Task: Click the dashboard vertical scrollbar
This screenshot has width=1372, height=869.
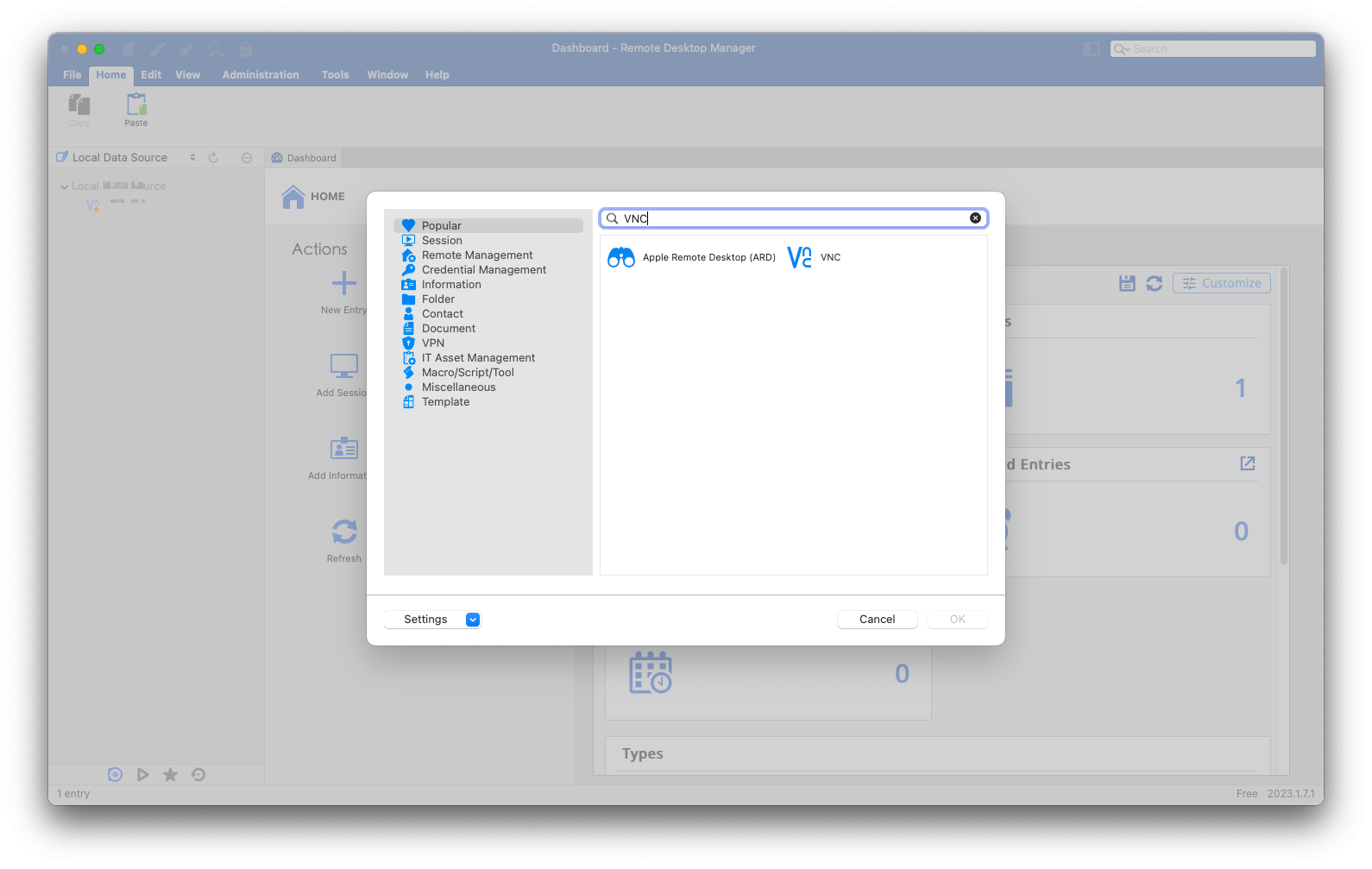Action: 1284,414
